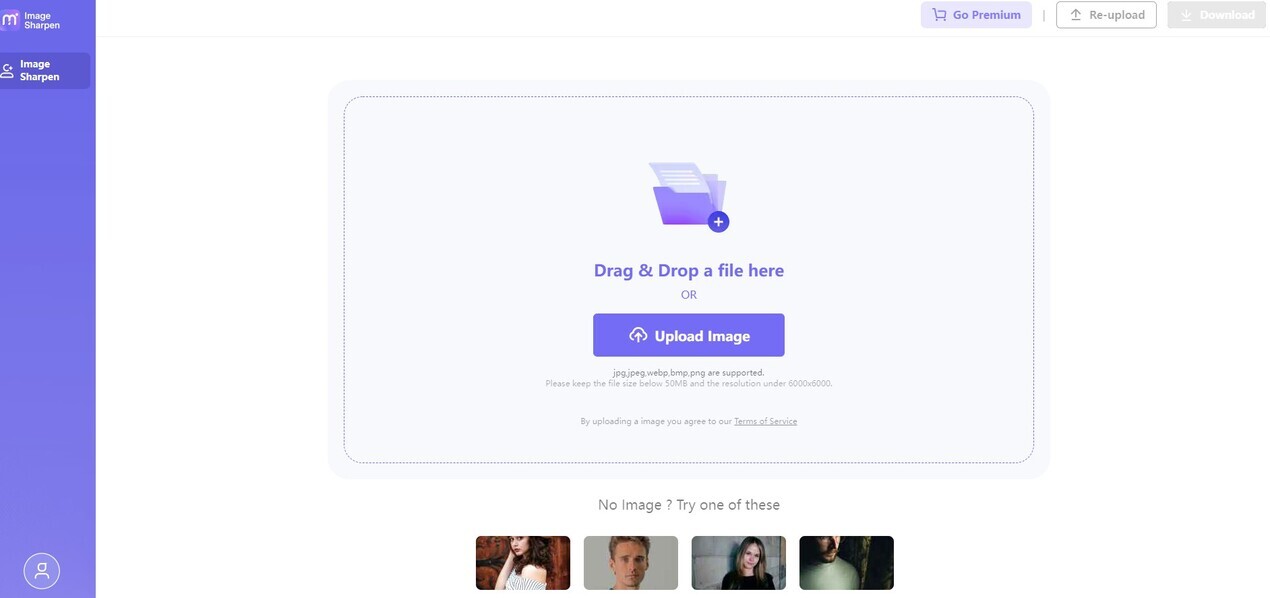Click the plus badge on the folder icon

point(718,222)
